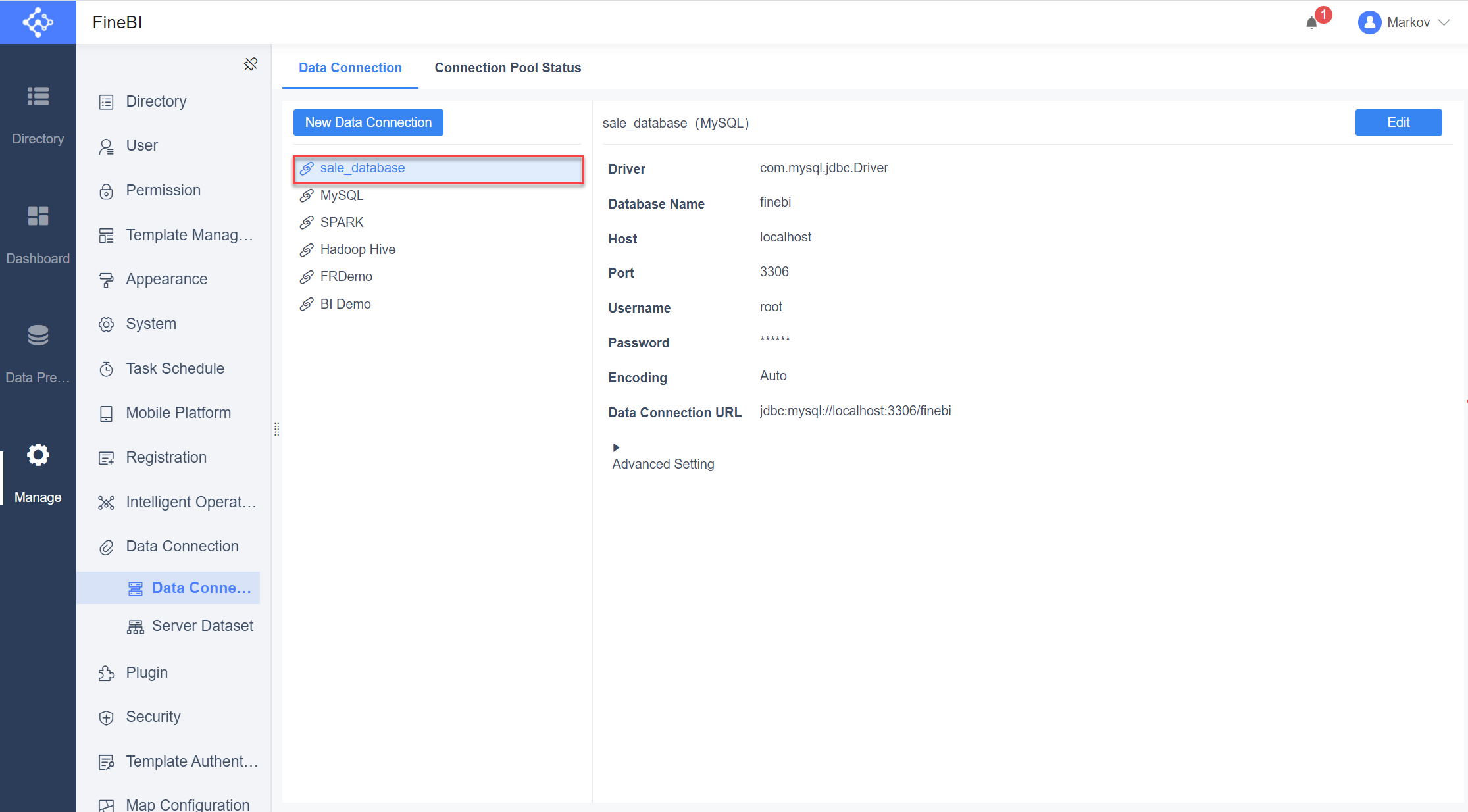The height and width of the screenshot is (812, 1468).
Task: Select the Manage gear icon
Action: (38, 455)
